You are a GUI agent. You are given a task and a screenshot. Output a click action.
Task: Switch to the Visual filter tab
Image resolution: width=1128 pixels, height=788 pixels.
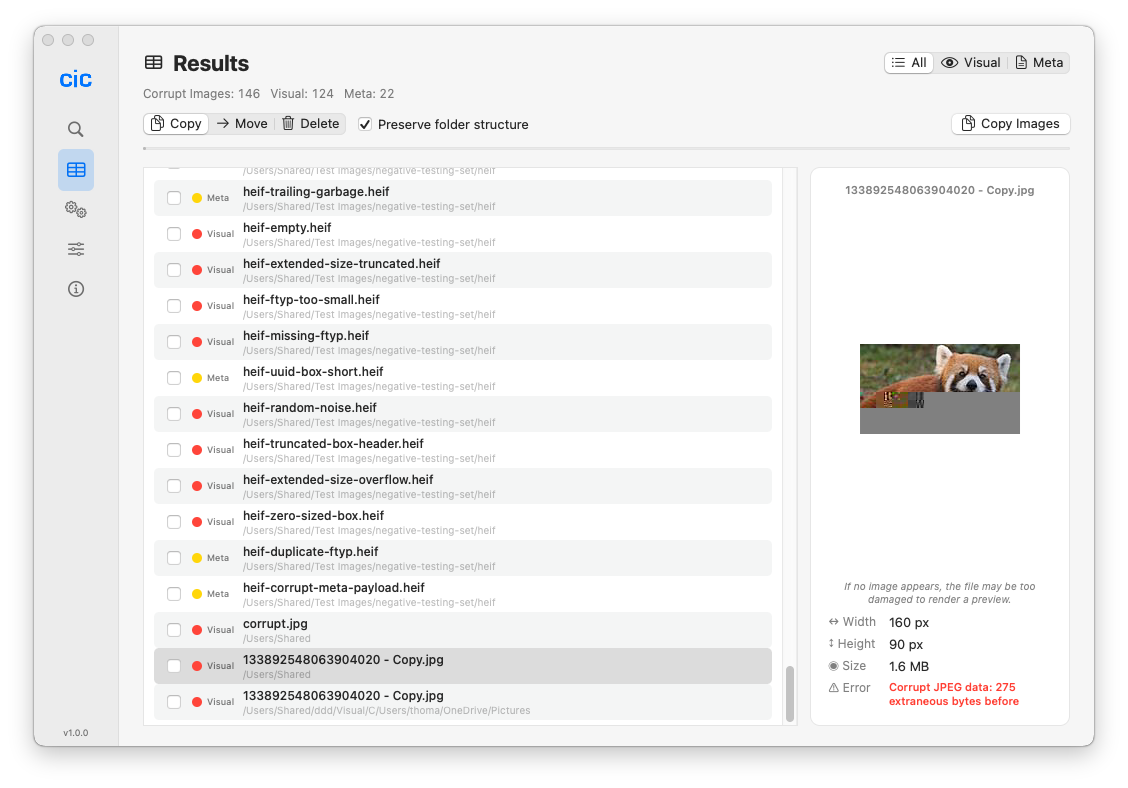pyautogui.click(x=971, y=63)
